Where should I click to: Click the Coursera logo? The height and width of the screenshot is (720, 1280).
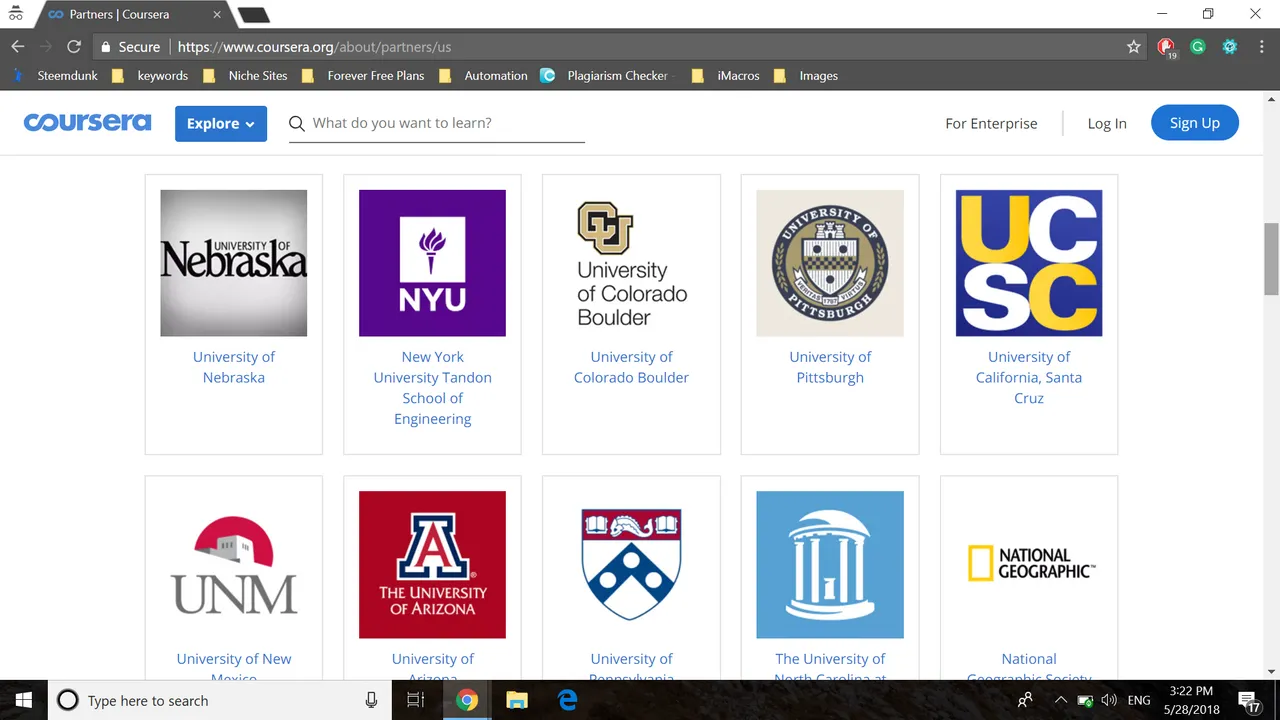tap(88, 123)
